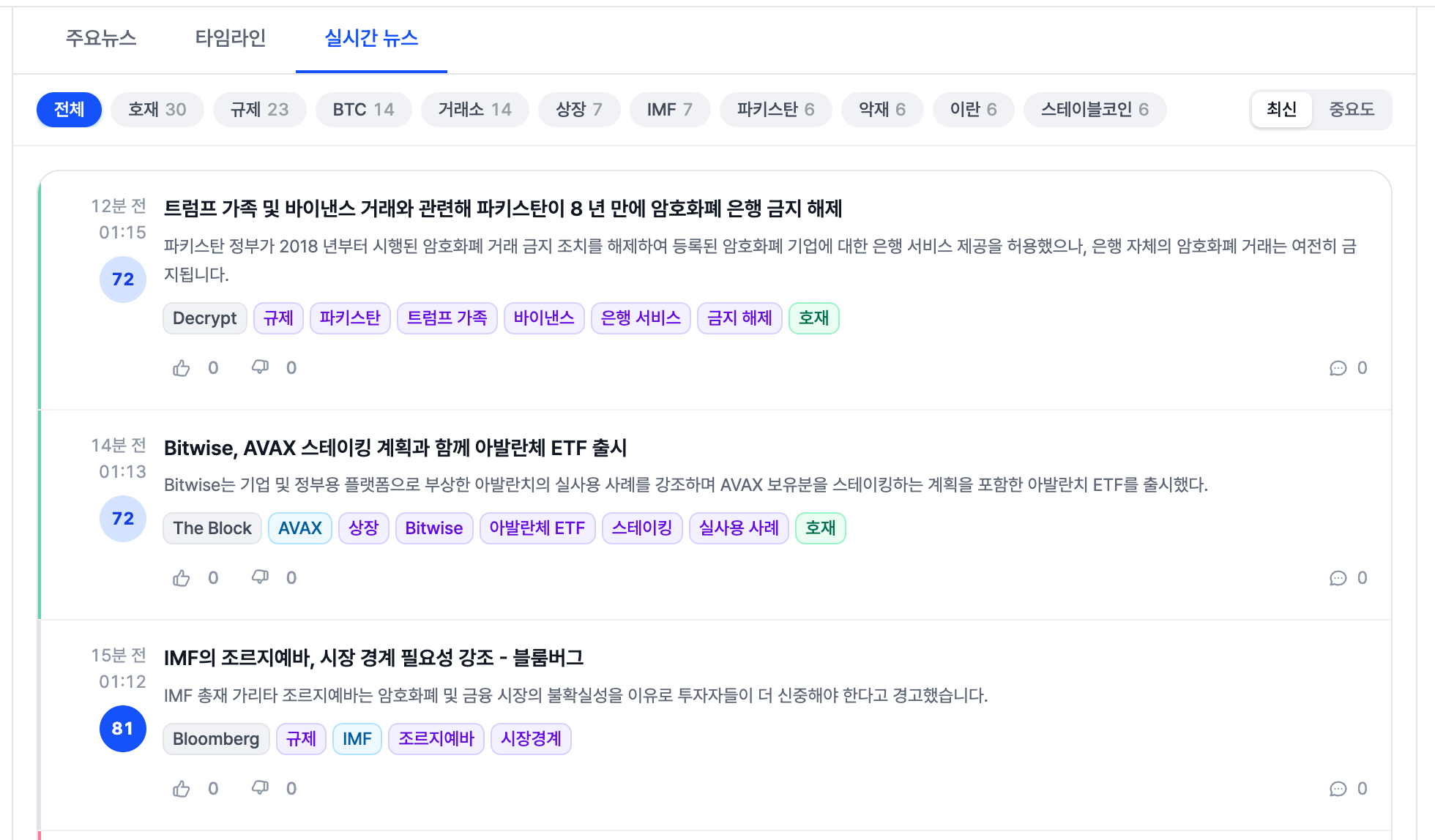Open the 타임라인 tab
The width and height of the screenshot is (1435, 840).
coord(230,38)
